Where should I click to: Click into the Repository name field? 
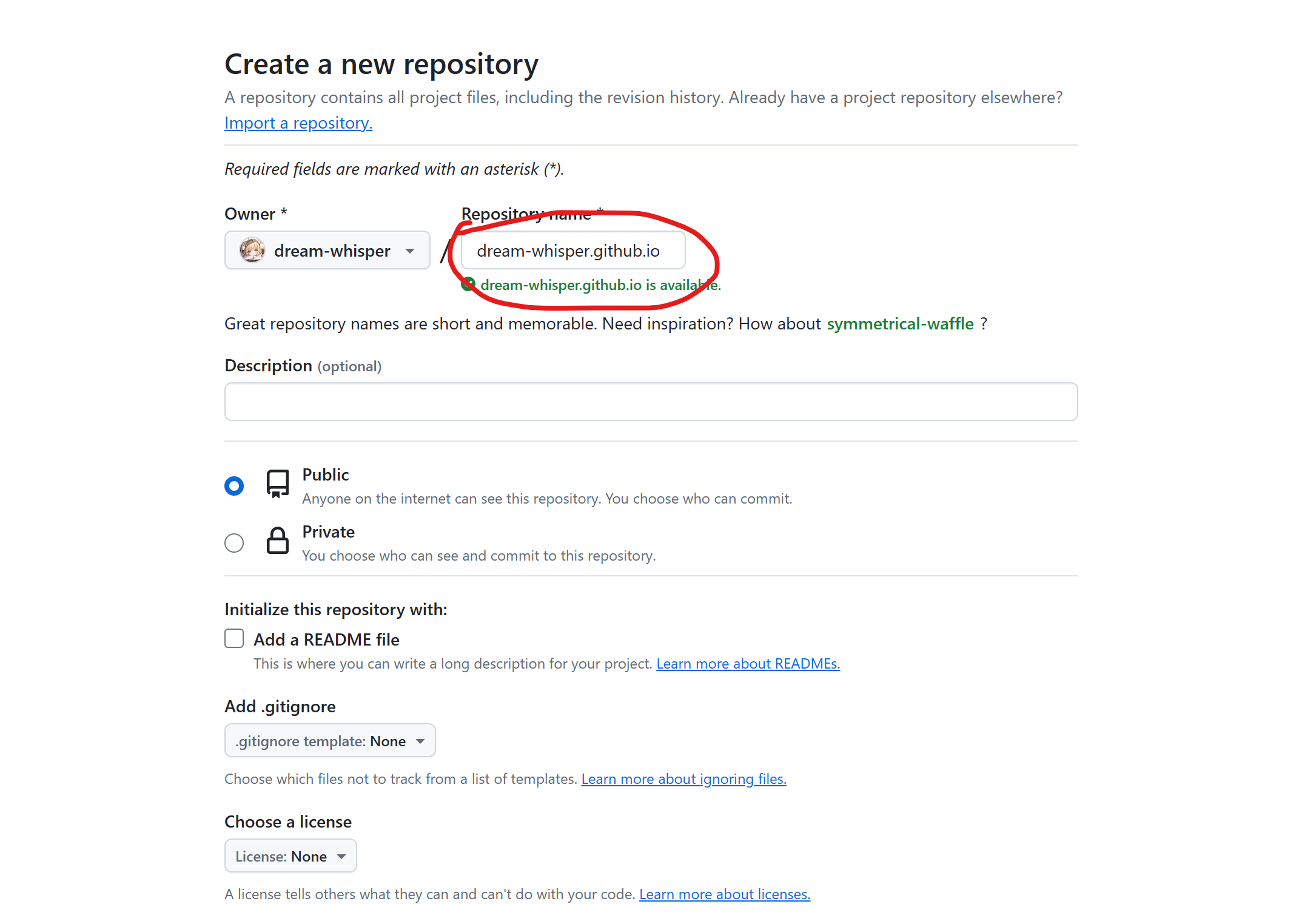[x=572, y=251]
